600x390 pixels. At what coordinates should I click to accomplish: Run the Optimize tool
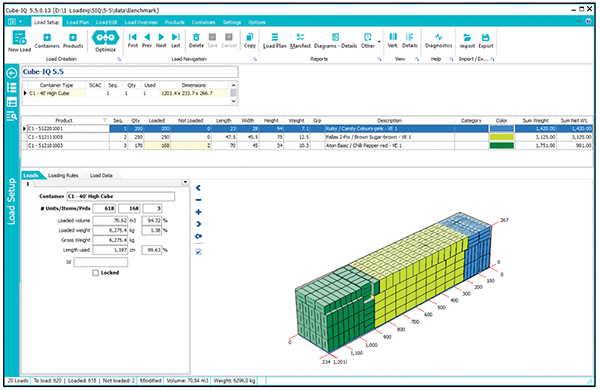[105, 41]
